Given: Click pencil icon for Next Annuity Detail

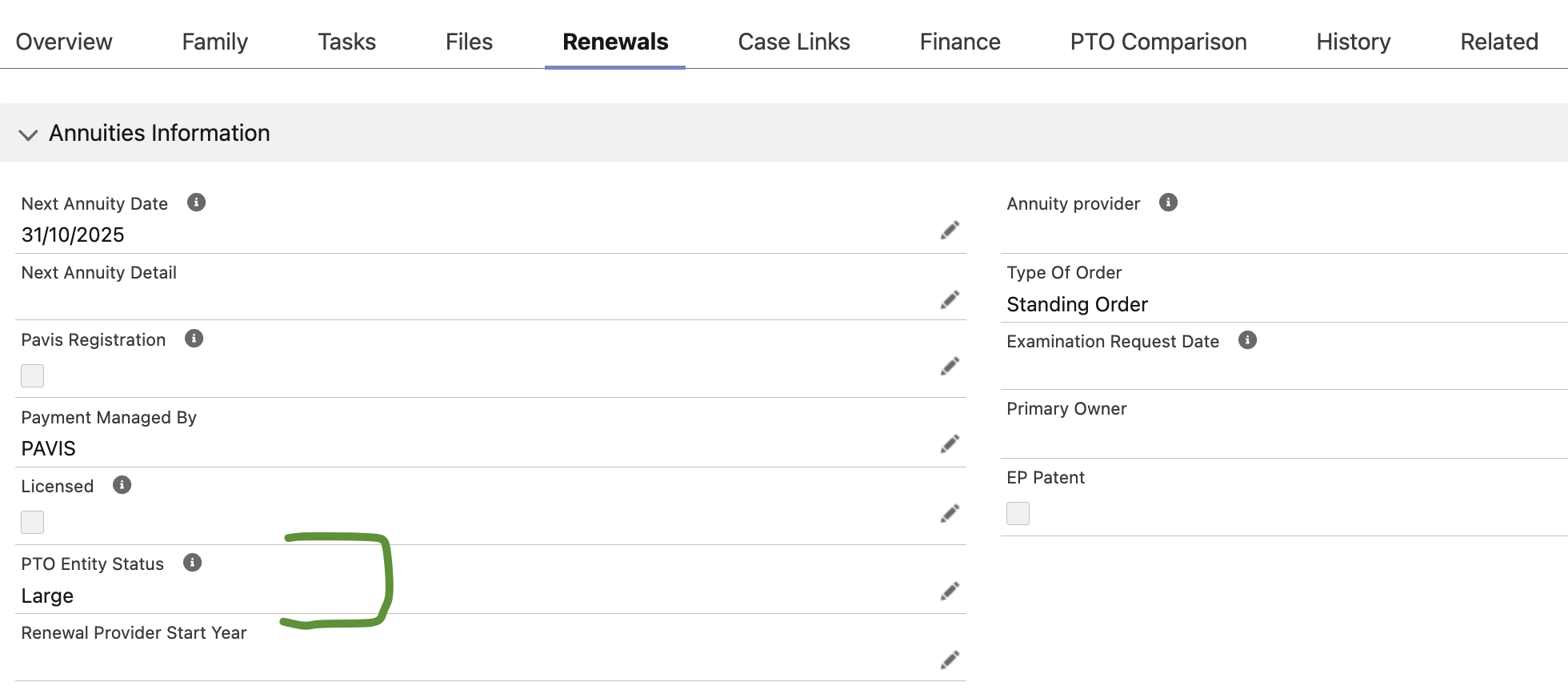Looking at the screenshot, I should click(950, 300).
